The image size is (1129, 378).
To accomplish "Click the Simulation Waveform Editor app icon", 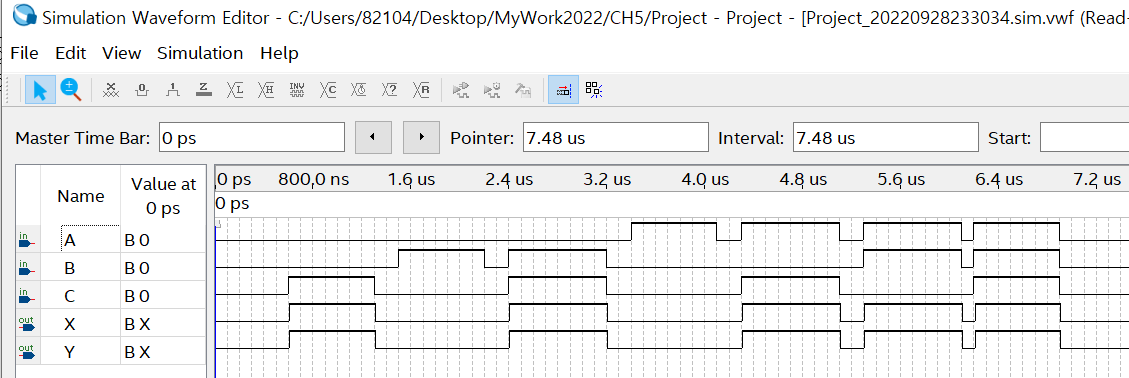I will click(24, 16).
